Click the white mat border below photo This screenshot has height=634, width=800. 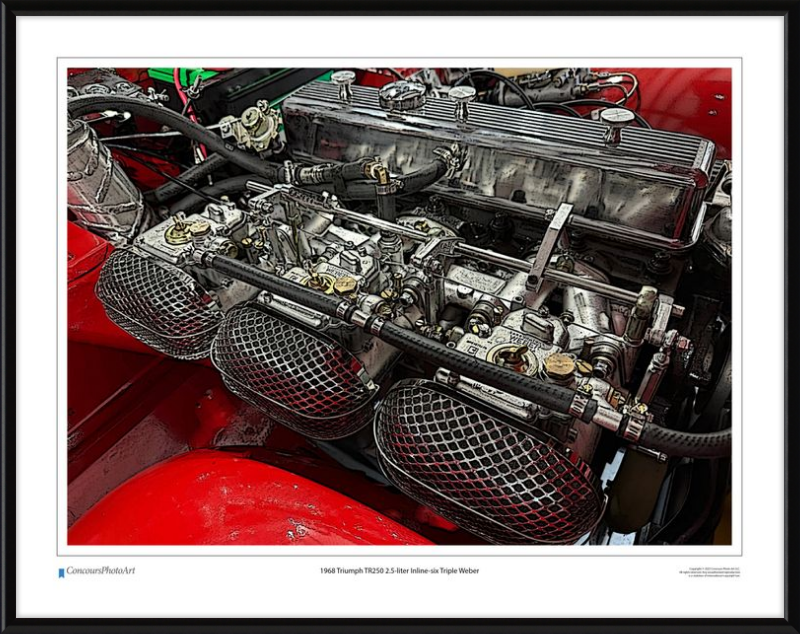click(400, 596)
